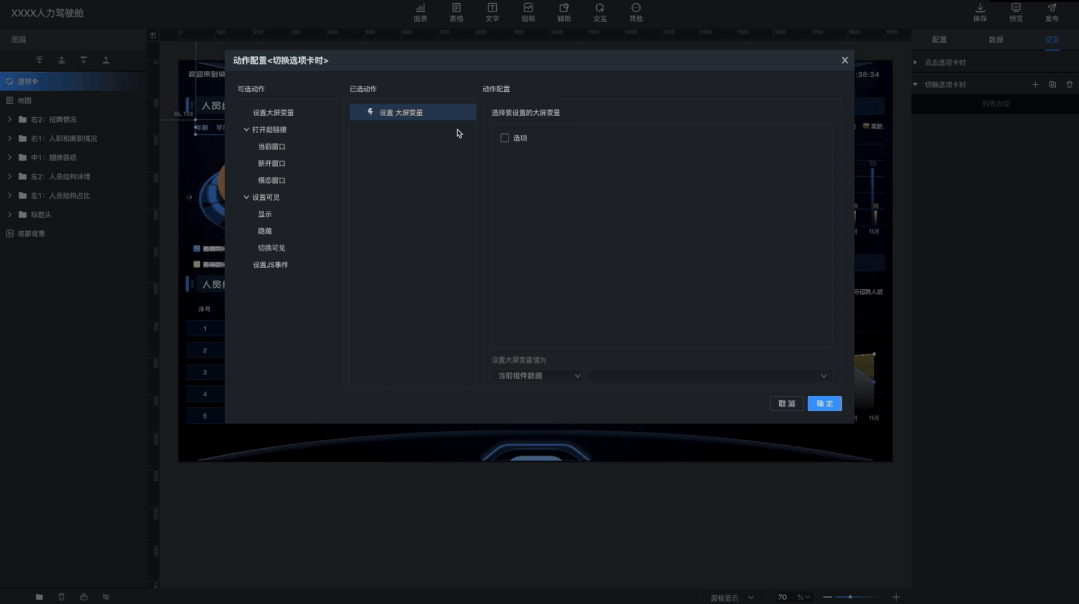Switch to the 配置 tab

pyautogui.click(x=939, y=40)
